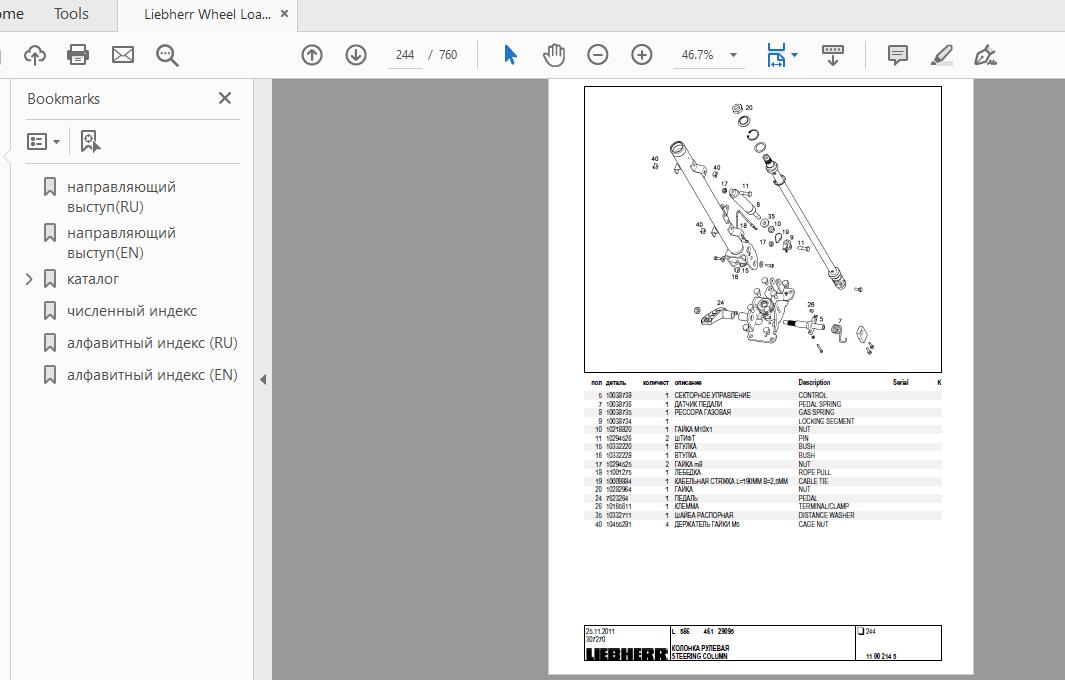Viewport: 1065px width, 680px height.
Task: Upload file to cloud icon
Action: click(x=35, y=55)
